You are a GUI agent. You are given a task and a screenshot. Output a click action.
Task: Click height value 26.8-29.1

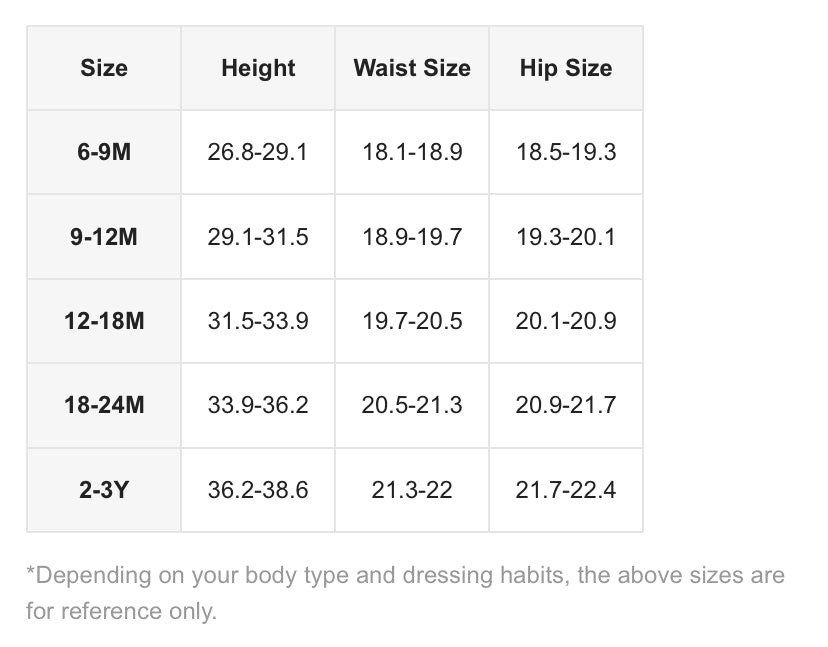[258, 152]
